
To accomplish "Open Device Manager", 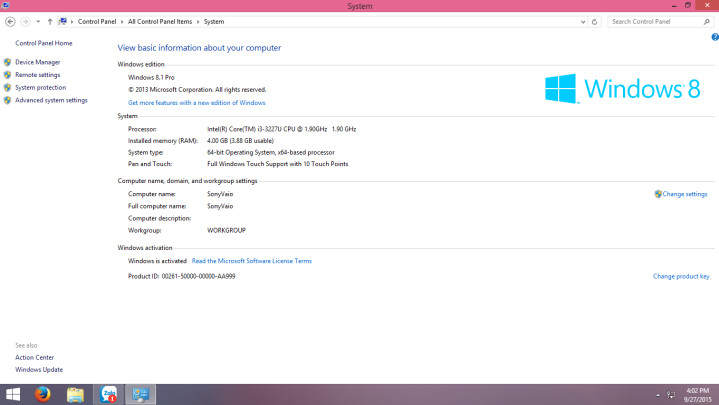I will click(37, 62).
